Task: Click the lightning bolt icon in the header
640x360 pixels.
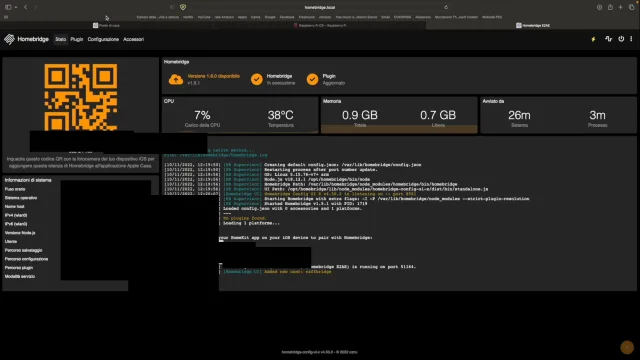Action: pyautogui.click(x=593, y=39)
